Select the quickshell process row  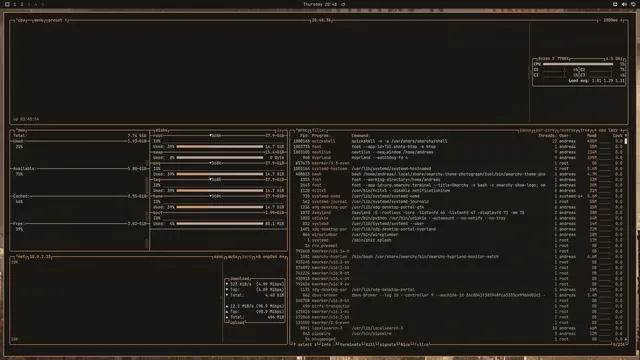tap(458, 141)
